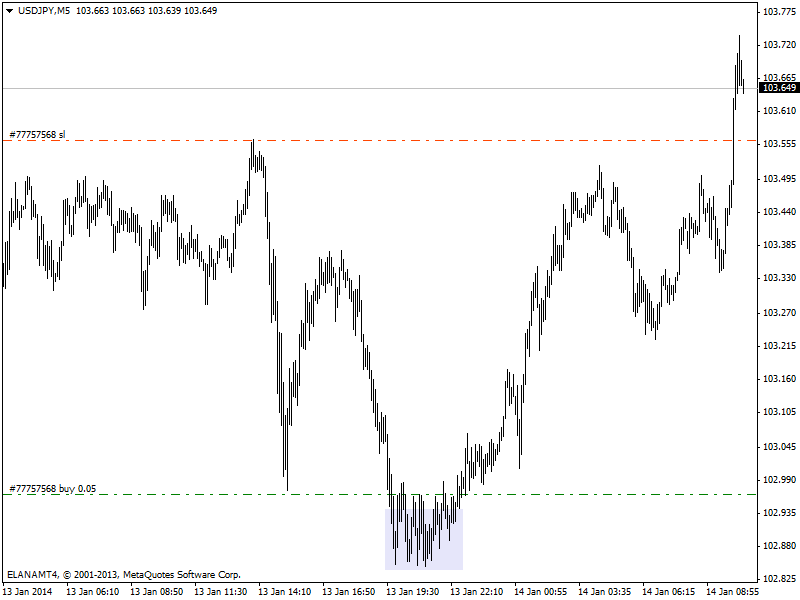Click the 103.440 price axis label

[x=779, y=212]
